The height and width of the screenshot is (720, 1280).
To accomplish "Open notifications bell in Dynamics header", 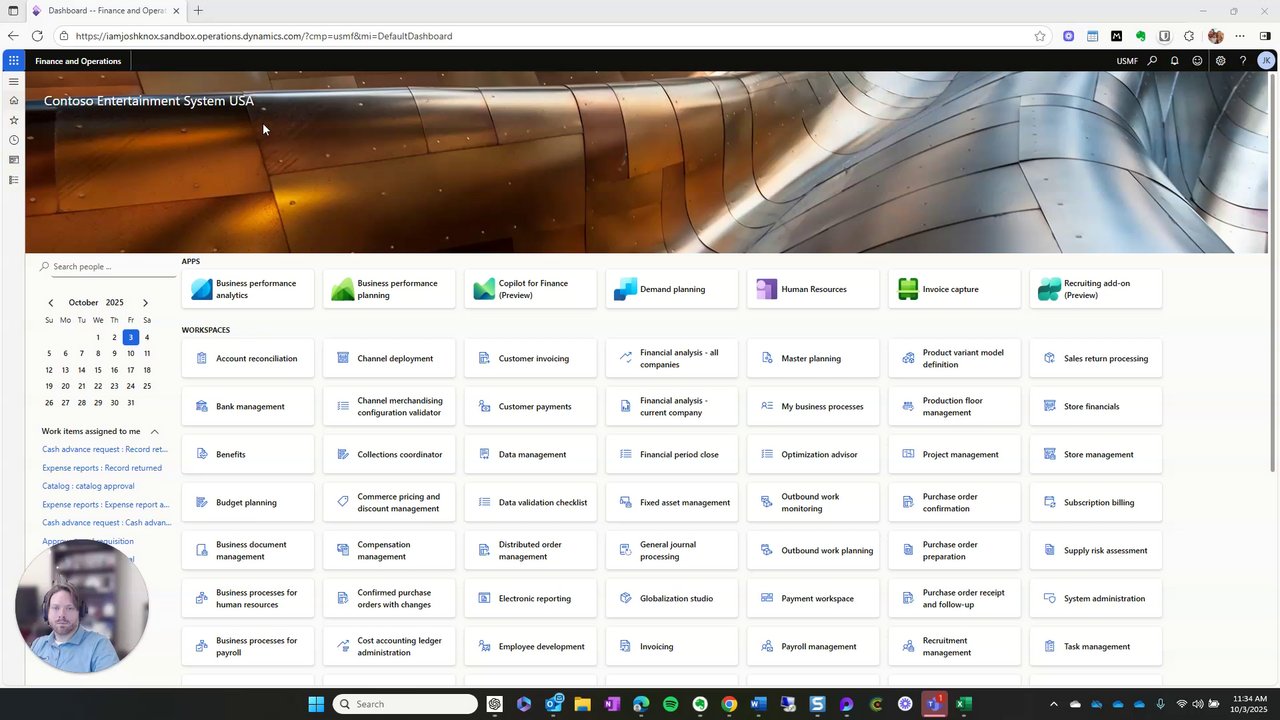I will coord(1174,61).
